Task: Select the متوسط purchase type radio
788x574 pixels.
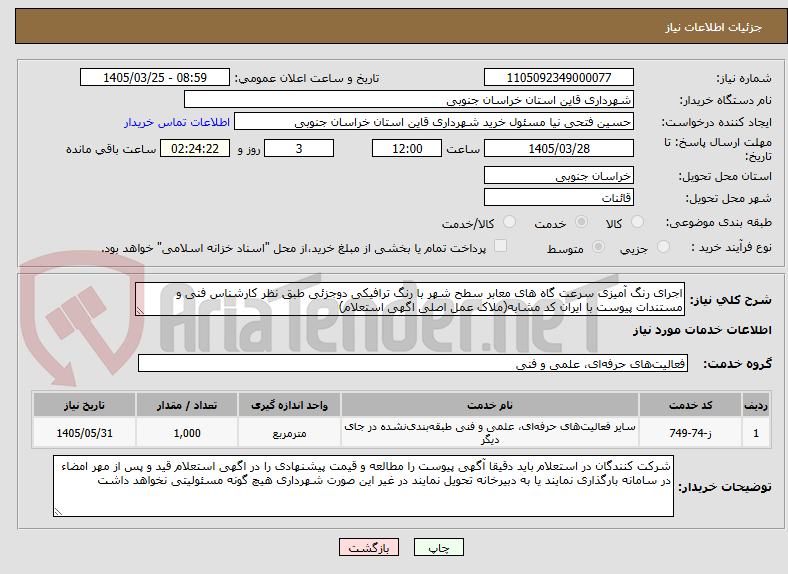Action: click(598, 246)
